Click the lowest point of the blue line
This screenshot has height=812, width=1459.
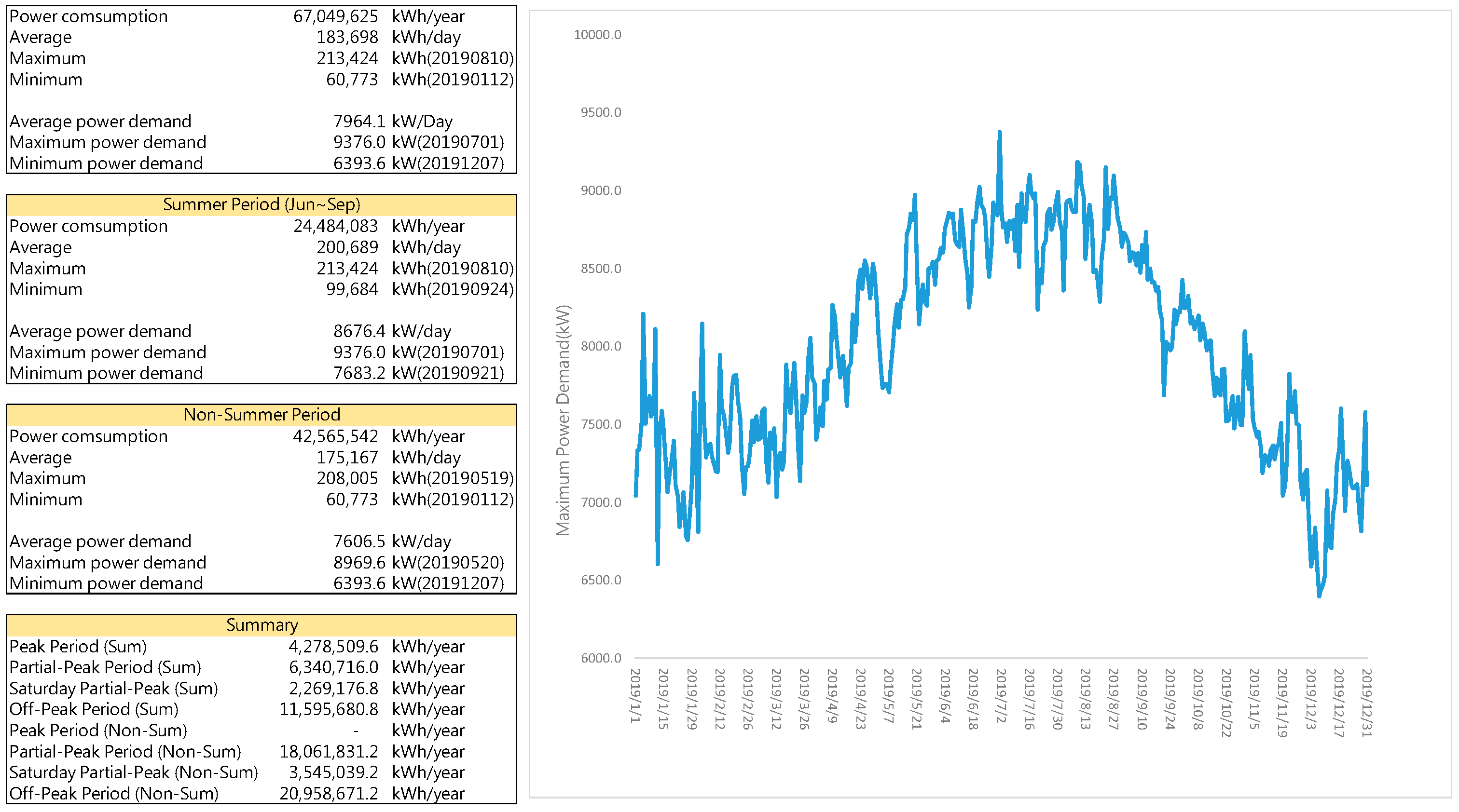point(1319,595)
